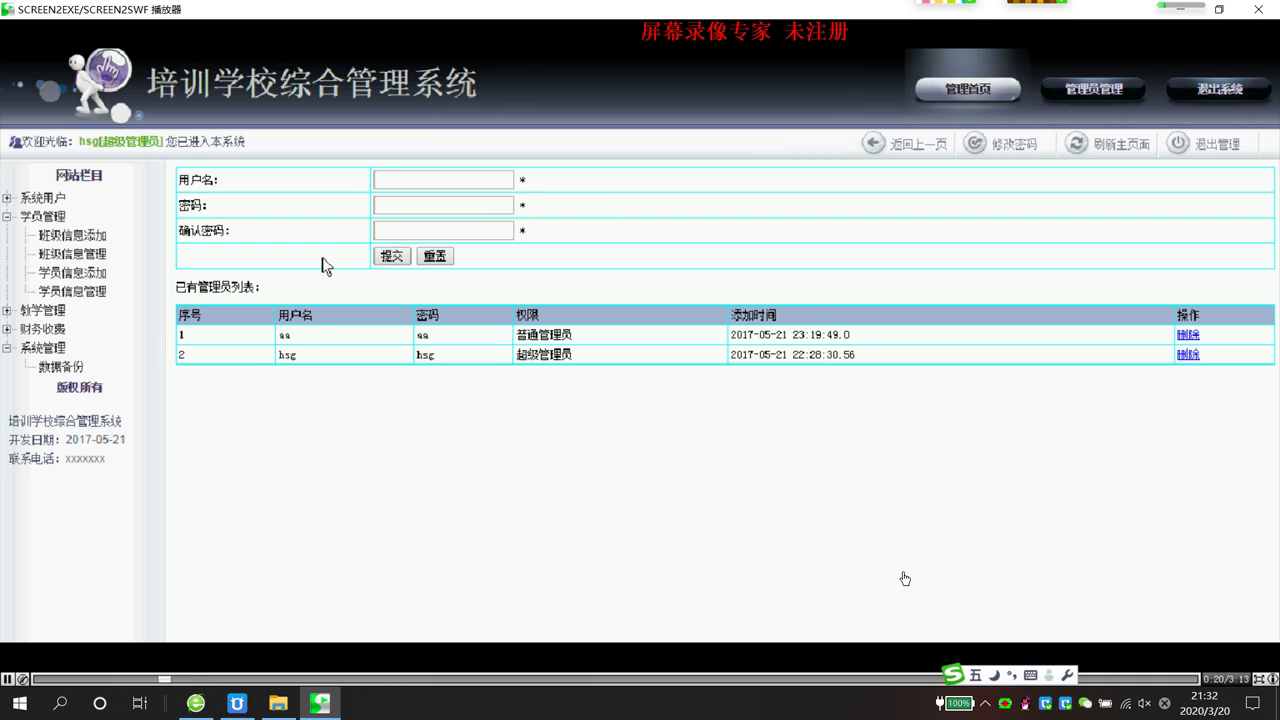Click the Sogou S input method icon
The image size is (1280, 720).
(954, 675)
